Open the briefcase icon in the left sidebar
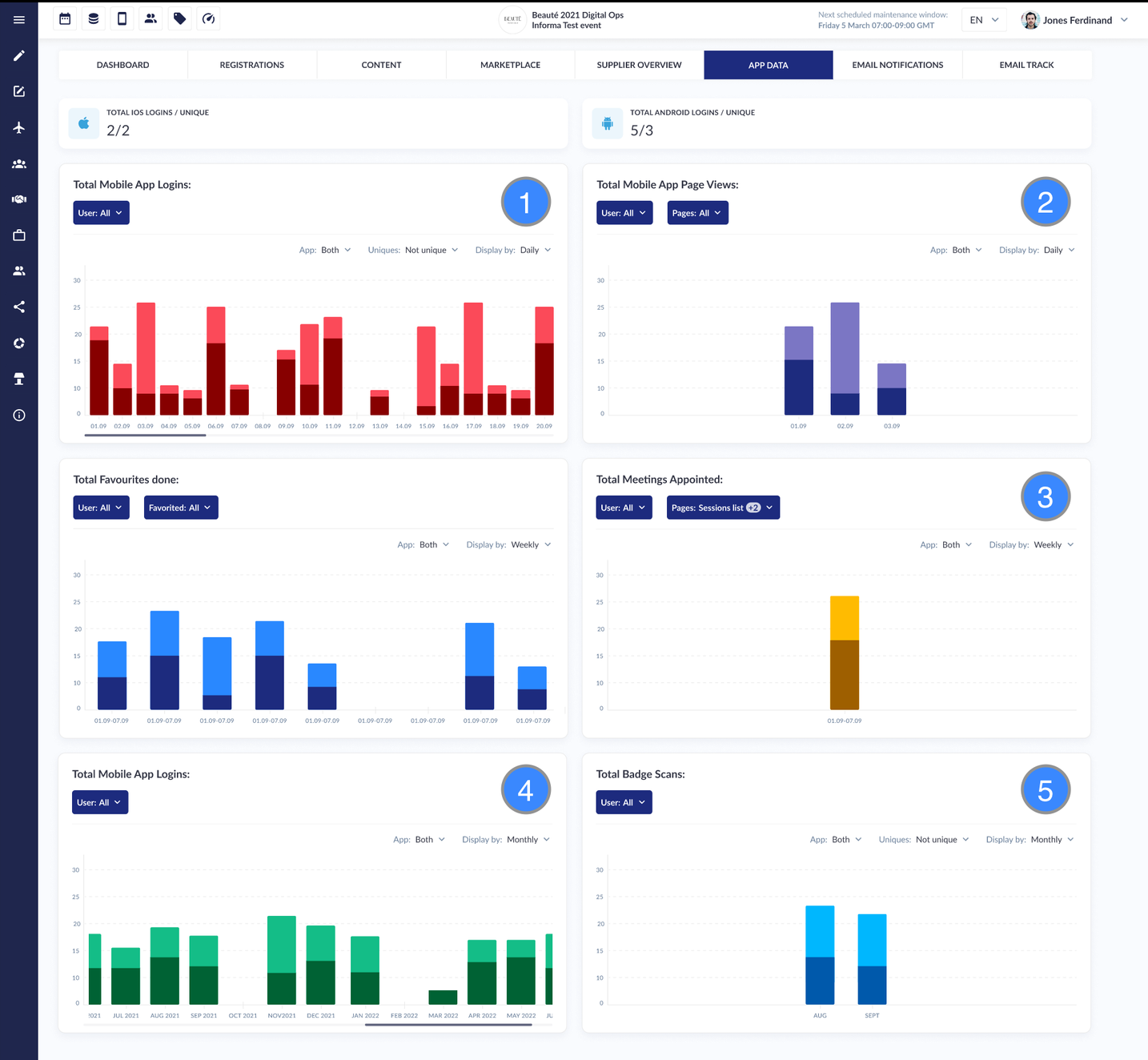1148x1060 pixels. pos(19,235)
